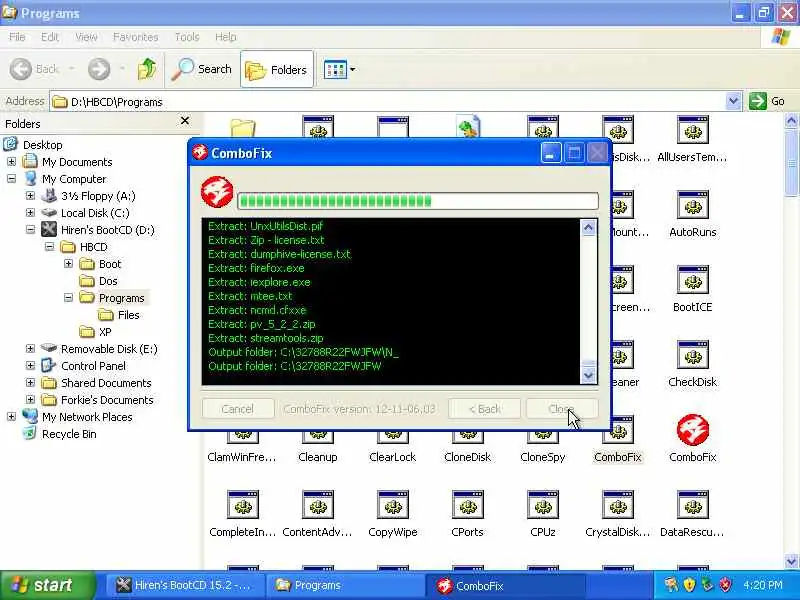The height and width of the screenshot is (600, 800).
Task: Open the Edit menu
Action: click(x=49, y=37)
